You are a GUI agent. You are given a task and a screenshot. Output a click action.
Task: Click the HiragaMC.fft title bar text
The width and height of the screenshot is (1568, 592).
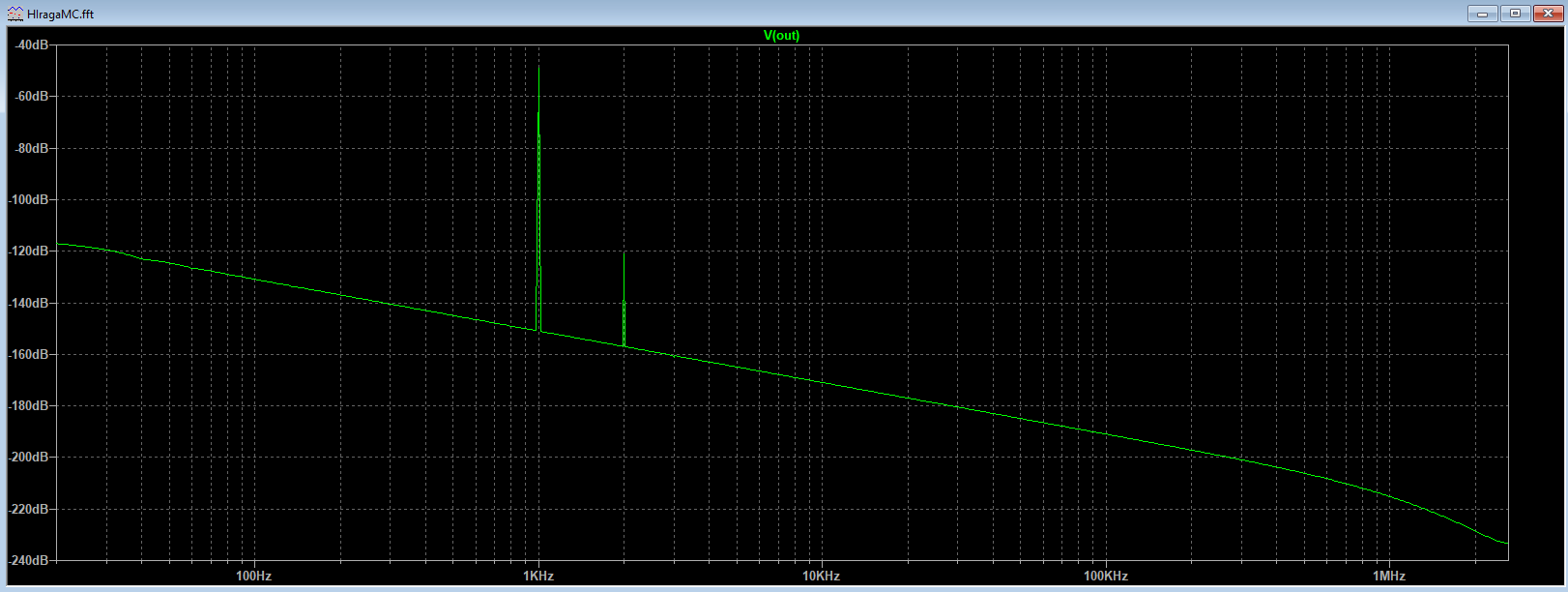[61, 15]
